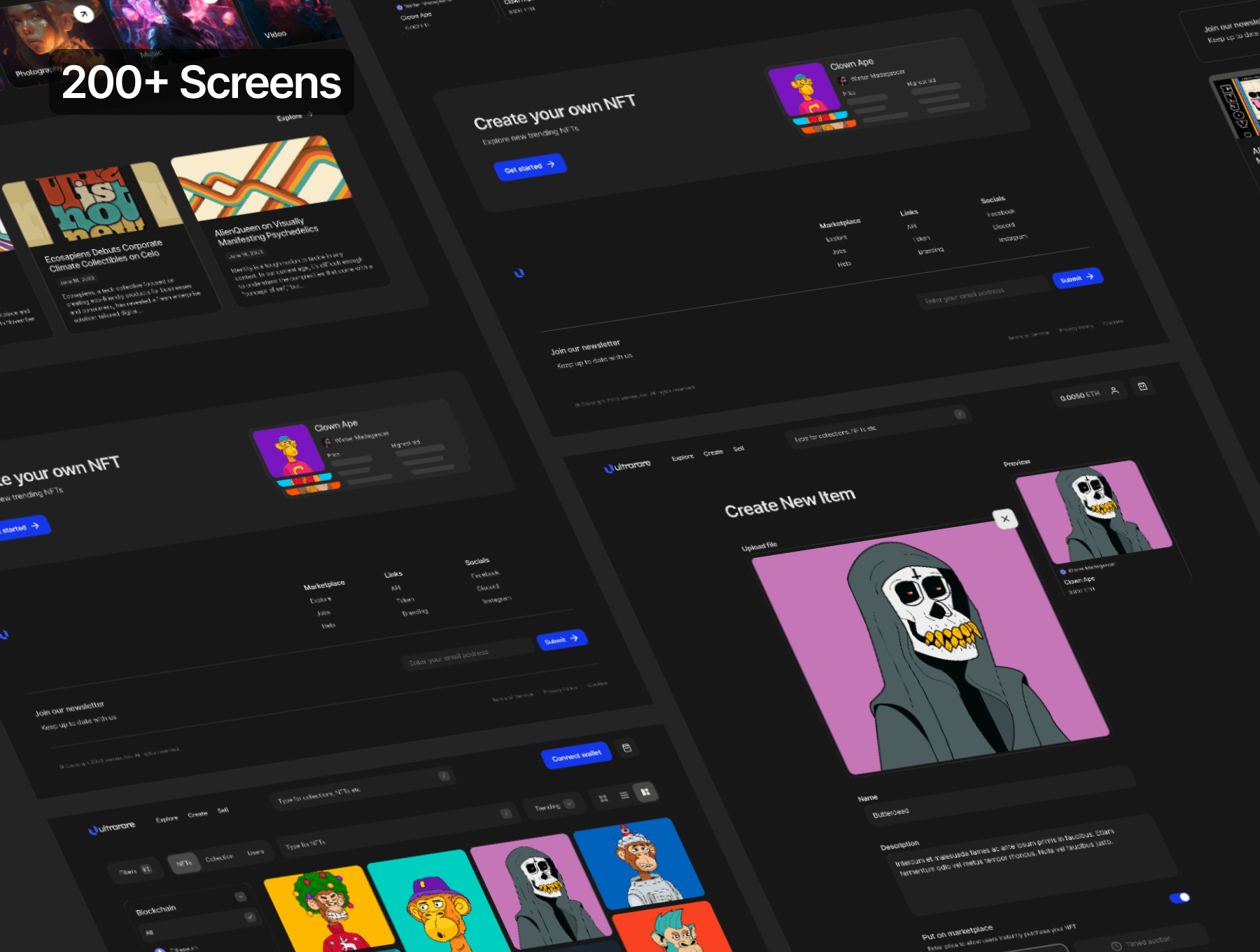Screen dimensions: 1260x952
Task: Select the Users tab
Action: (x=255, y=853)
